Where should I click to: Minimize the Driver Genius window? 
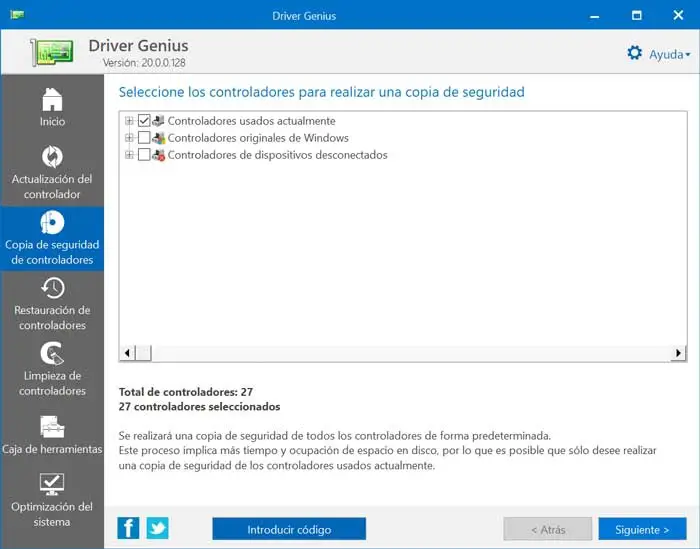594,16
